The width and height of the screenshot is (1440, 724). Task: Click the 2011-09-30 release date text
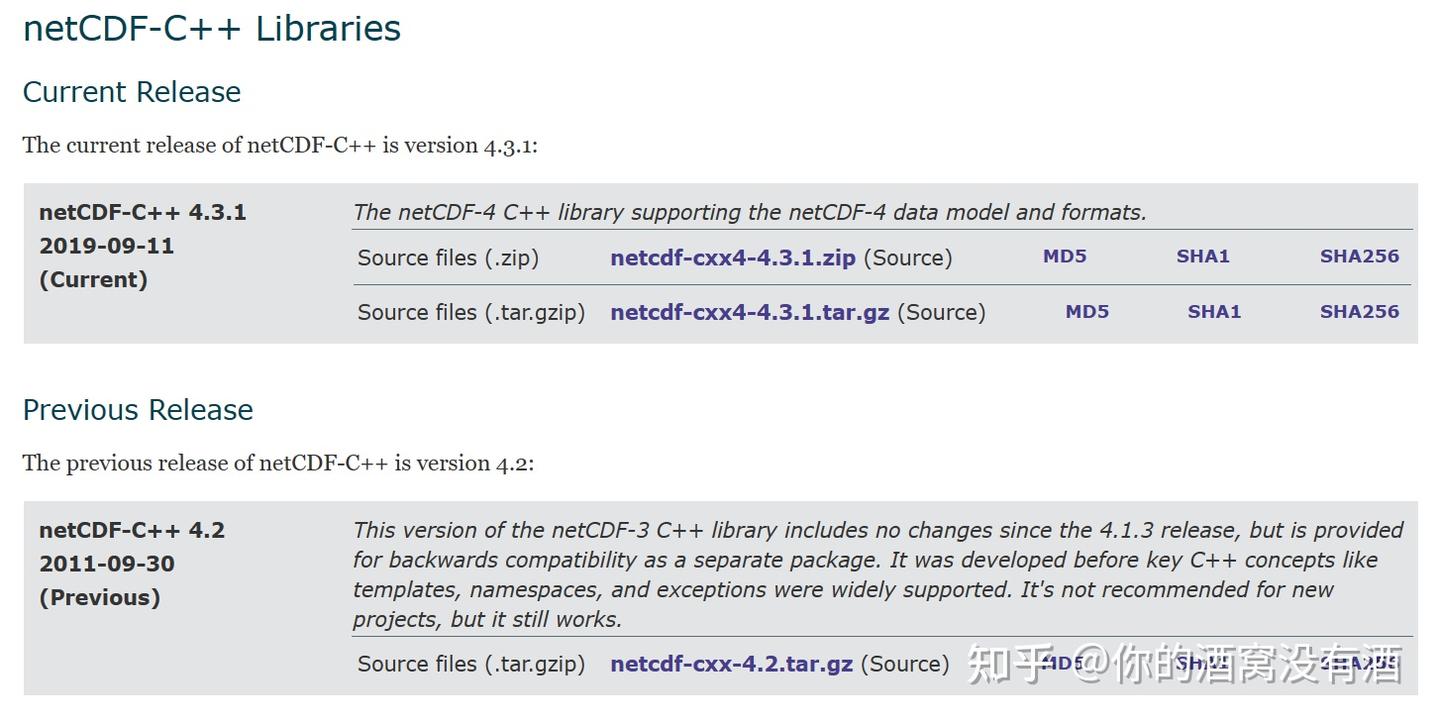[x=106, y=564]
